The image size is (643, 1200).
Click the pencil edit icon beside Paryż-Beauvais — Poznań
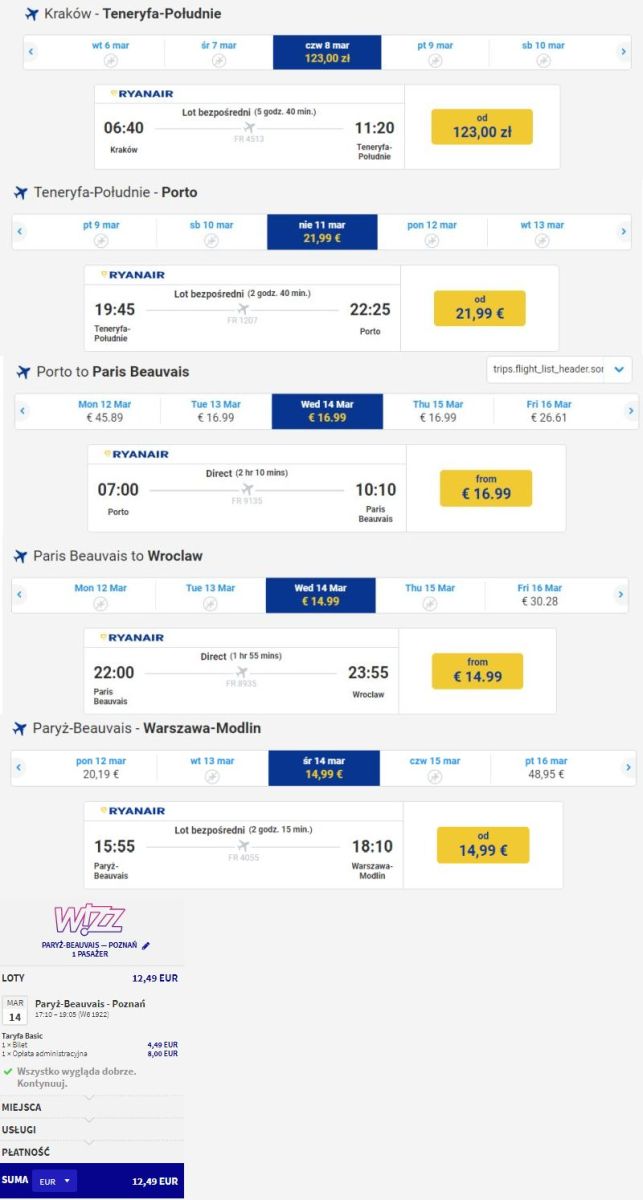[x=145, y=945]
